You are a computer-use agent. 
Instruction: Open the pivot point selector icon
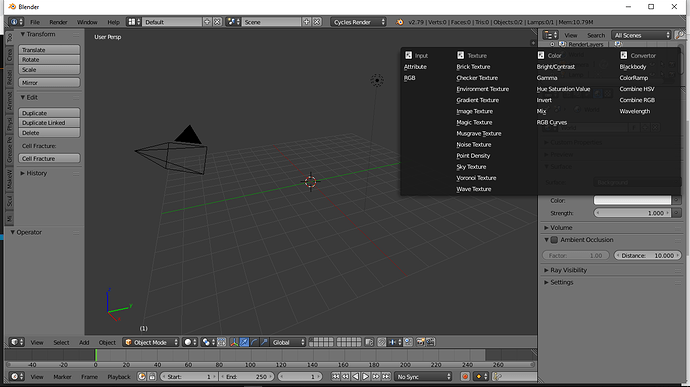click(x=208, y=342)
